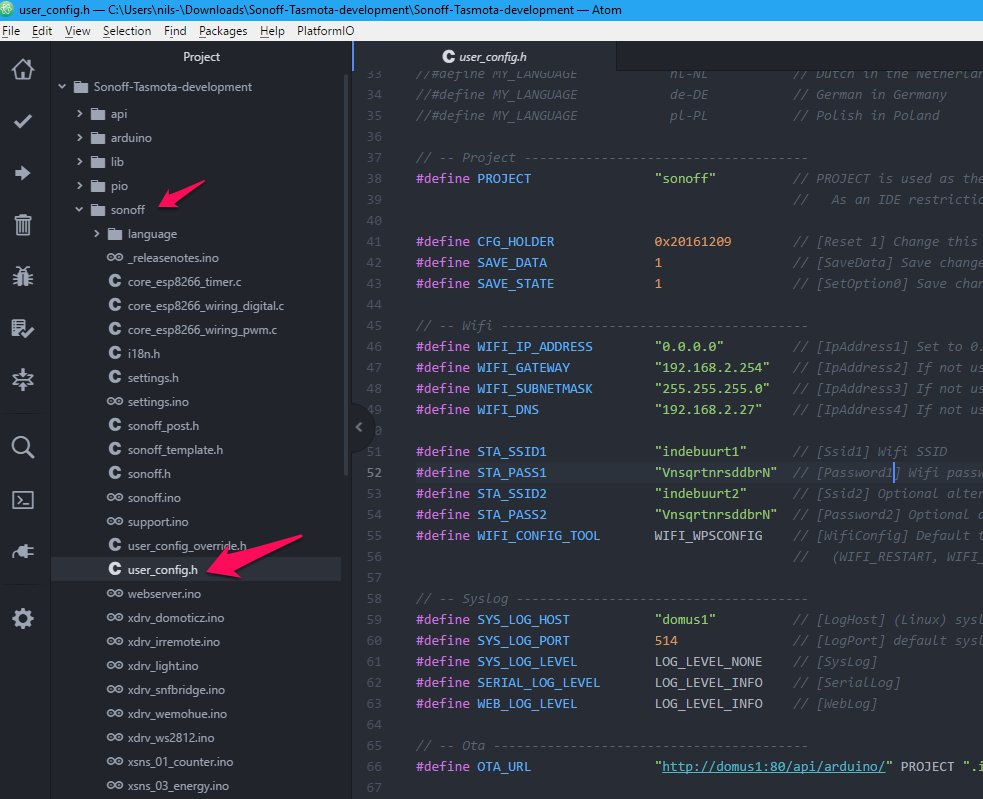This screenshot has width=983, height=799.
Task: Click the SYS_LOG_PORT value 514
Action: [x=666, y=640]
